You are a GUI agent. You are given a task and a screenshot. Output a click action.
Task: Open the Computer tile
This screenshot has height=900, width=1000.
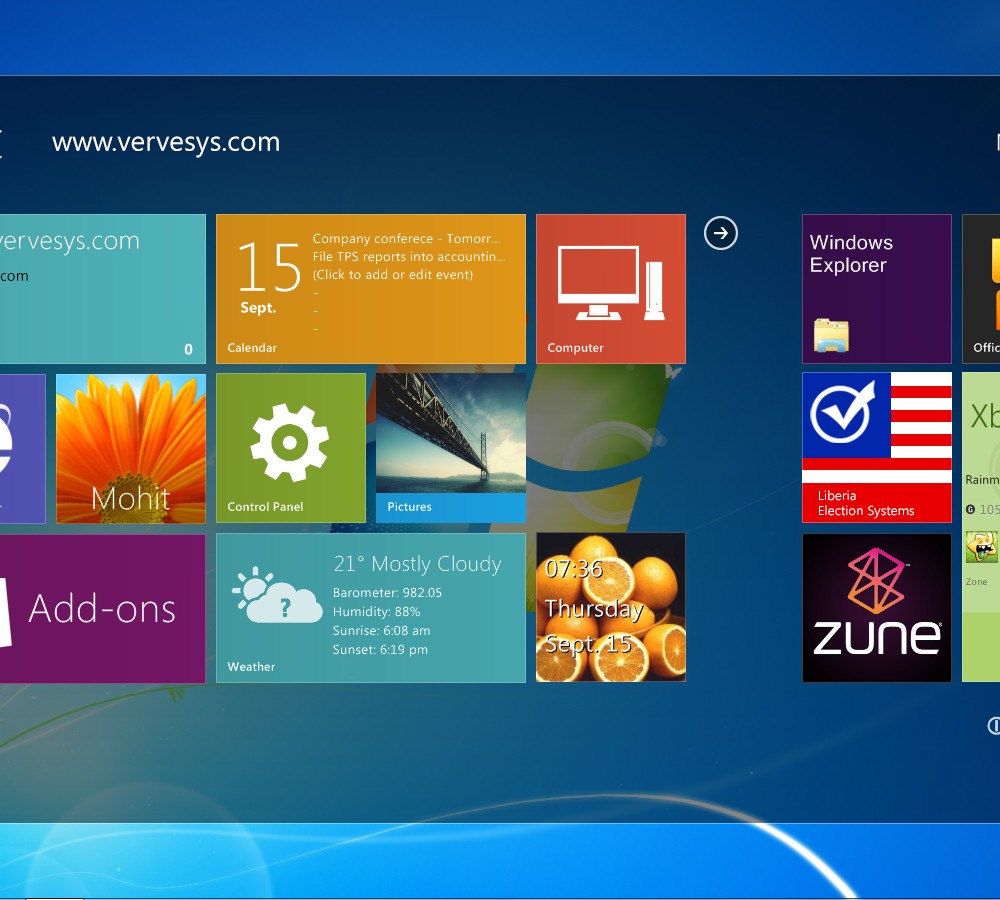610,288
